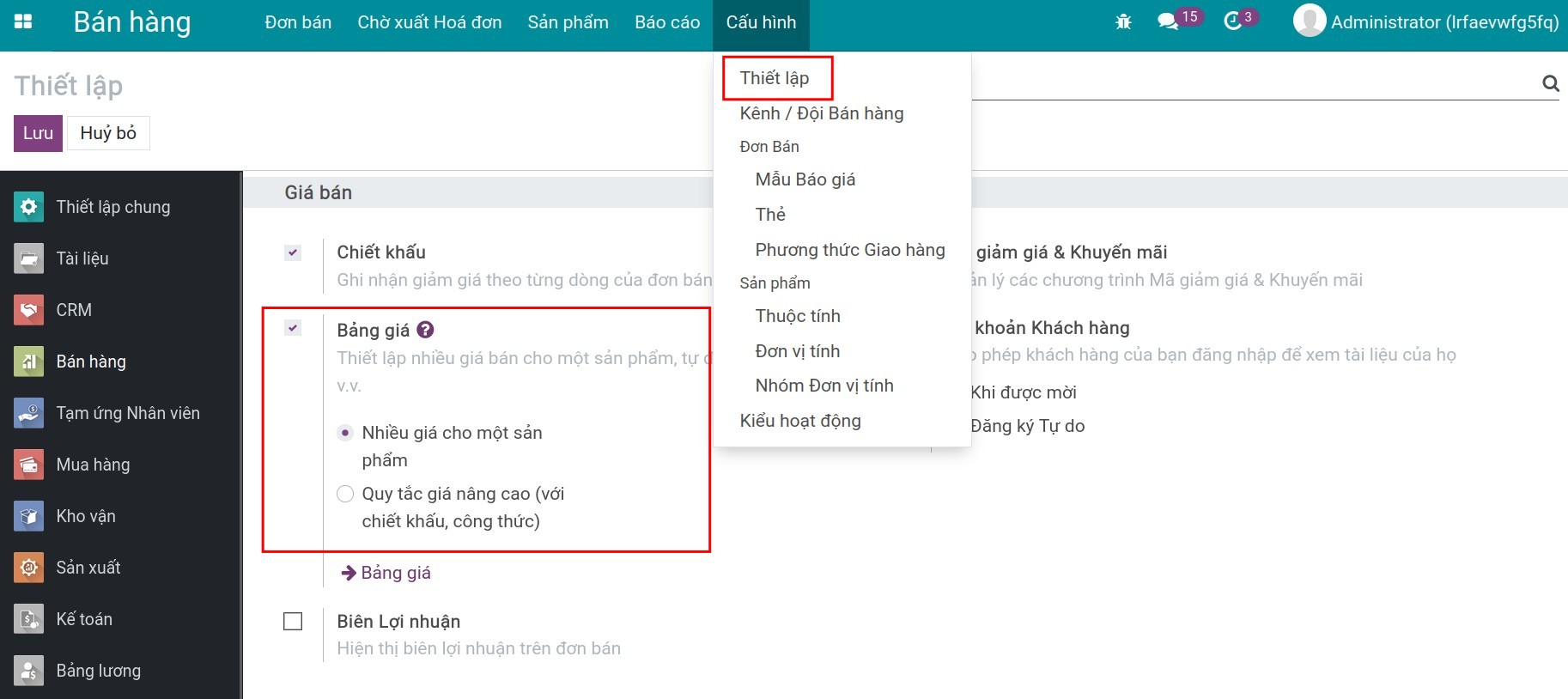The width and height of the screenshot is (1568, 699).
Task: Click the Bảng giá help question icon
Action: pos(425,330)
